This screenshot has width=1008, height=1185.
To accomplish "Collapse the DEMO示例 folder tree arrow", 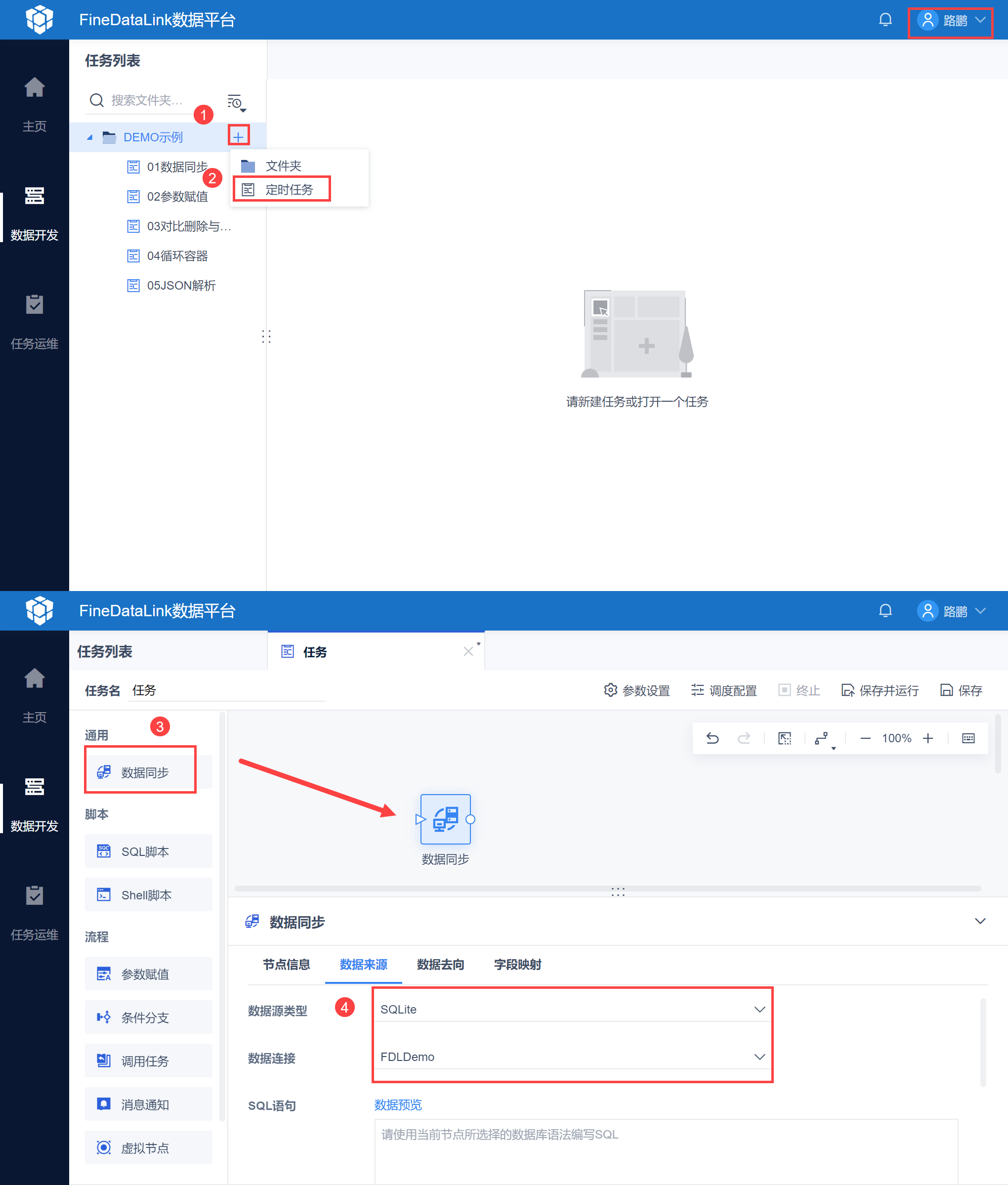I will pyautogui.click(x=90, y=137).
